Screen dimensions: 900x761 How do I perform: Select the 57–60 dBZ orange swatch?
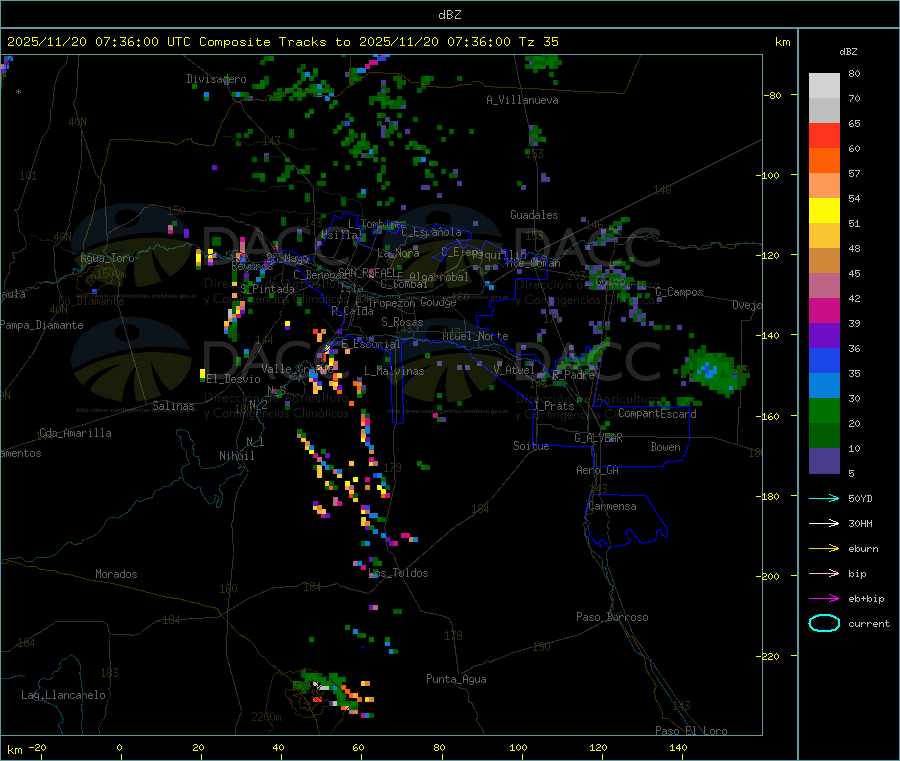pos(824,161)
